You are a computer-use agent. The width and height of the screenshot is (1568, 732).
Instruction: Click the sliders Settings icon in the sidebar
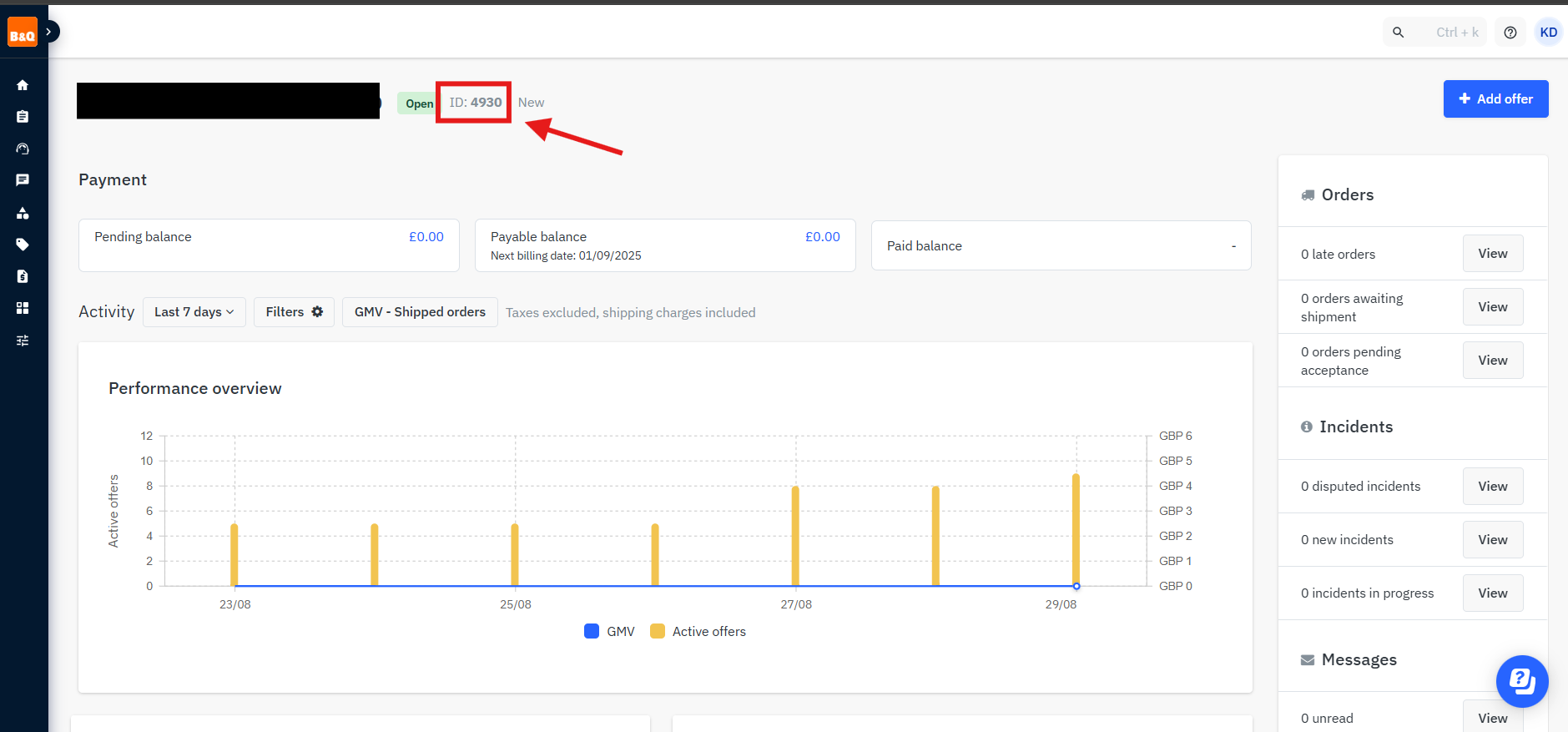(x=23, y=341)
